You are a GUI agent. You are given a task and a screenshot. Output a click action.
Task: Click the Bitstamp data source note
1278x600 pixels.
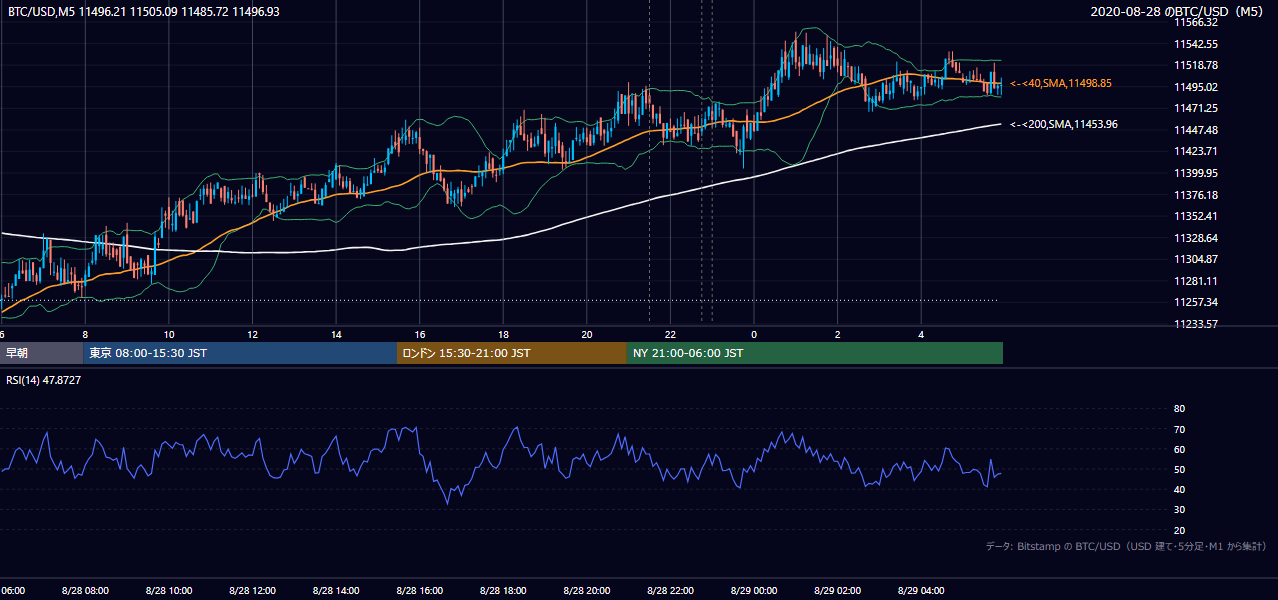coord(1126,546)
